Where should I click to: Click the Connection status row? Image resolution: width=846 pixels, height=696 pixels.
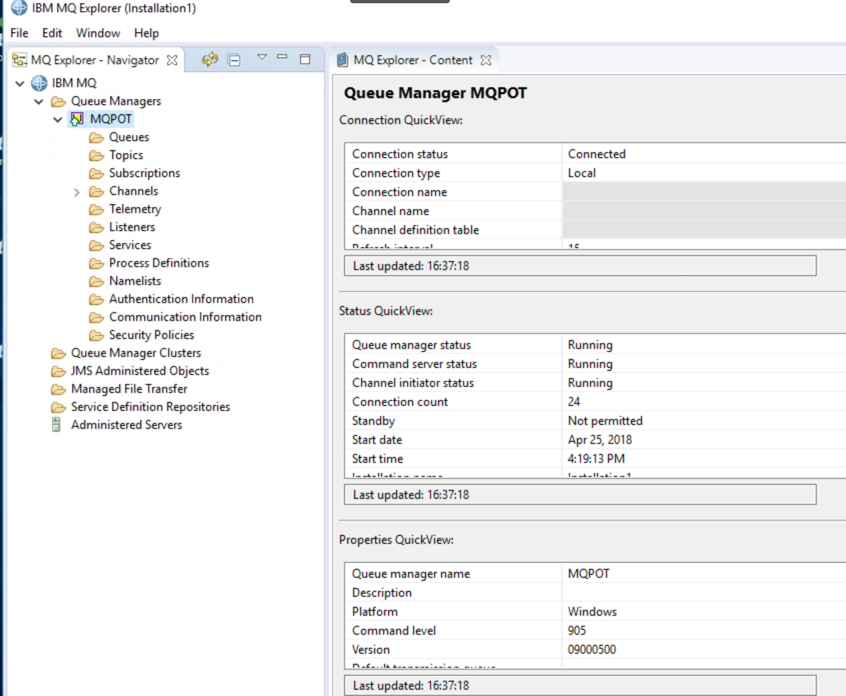pyautogui.click(x=596, y=154)
